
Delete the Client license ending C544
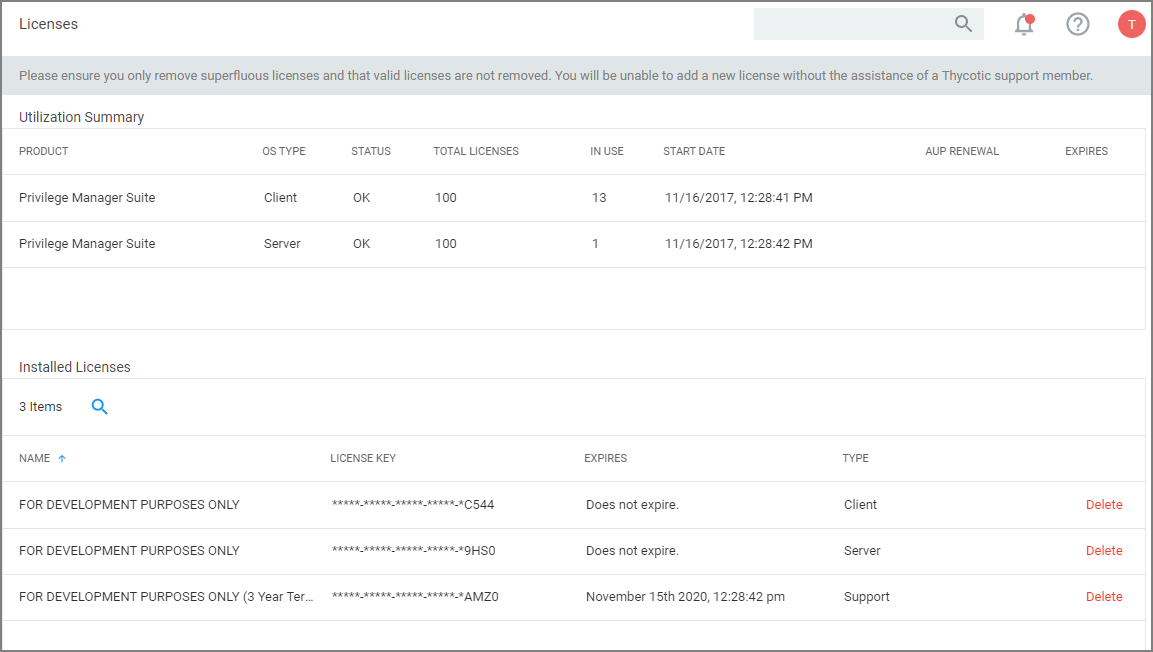click(x=1103, y=505)
